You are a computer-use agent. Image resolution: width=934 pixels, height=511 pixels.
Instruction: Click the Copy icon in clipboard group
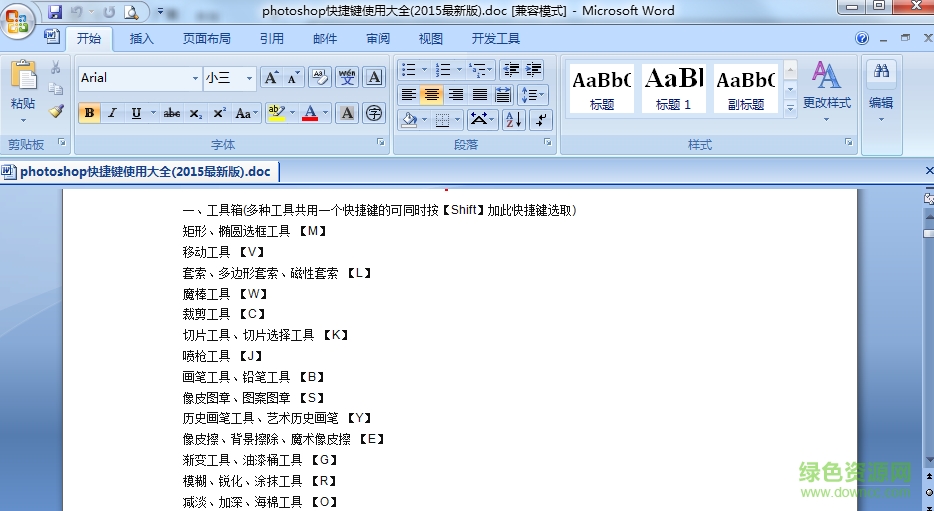pos(55,89)
